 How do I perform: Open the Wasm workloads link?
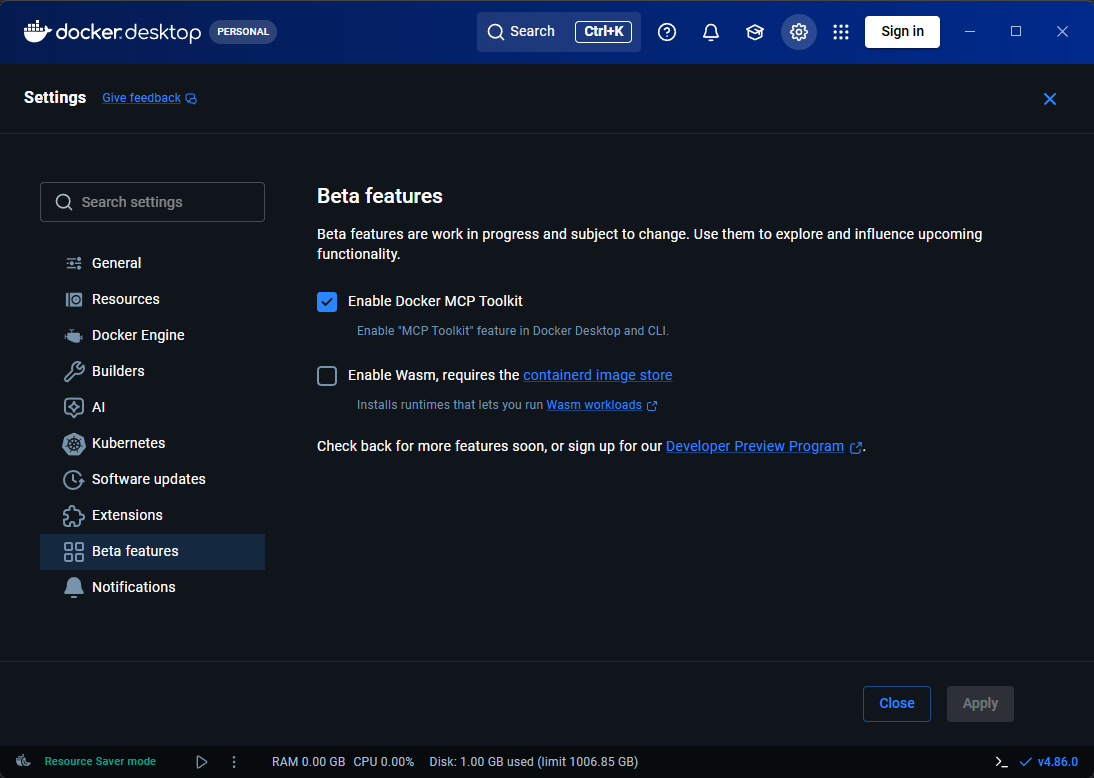(x=594, y=405)
